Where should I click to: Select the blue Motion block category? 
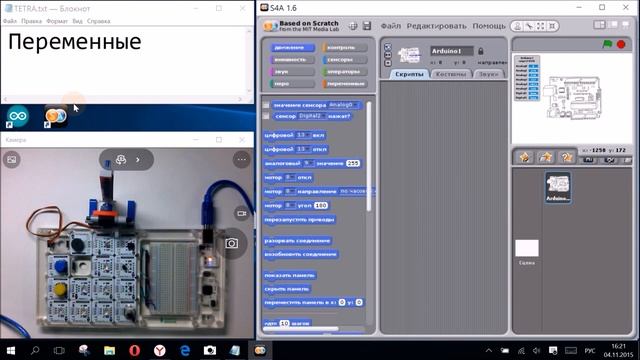[292, 48]
